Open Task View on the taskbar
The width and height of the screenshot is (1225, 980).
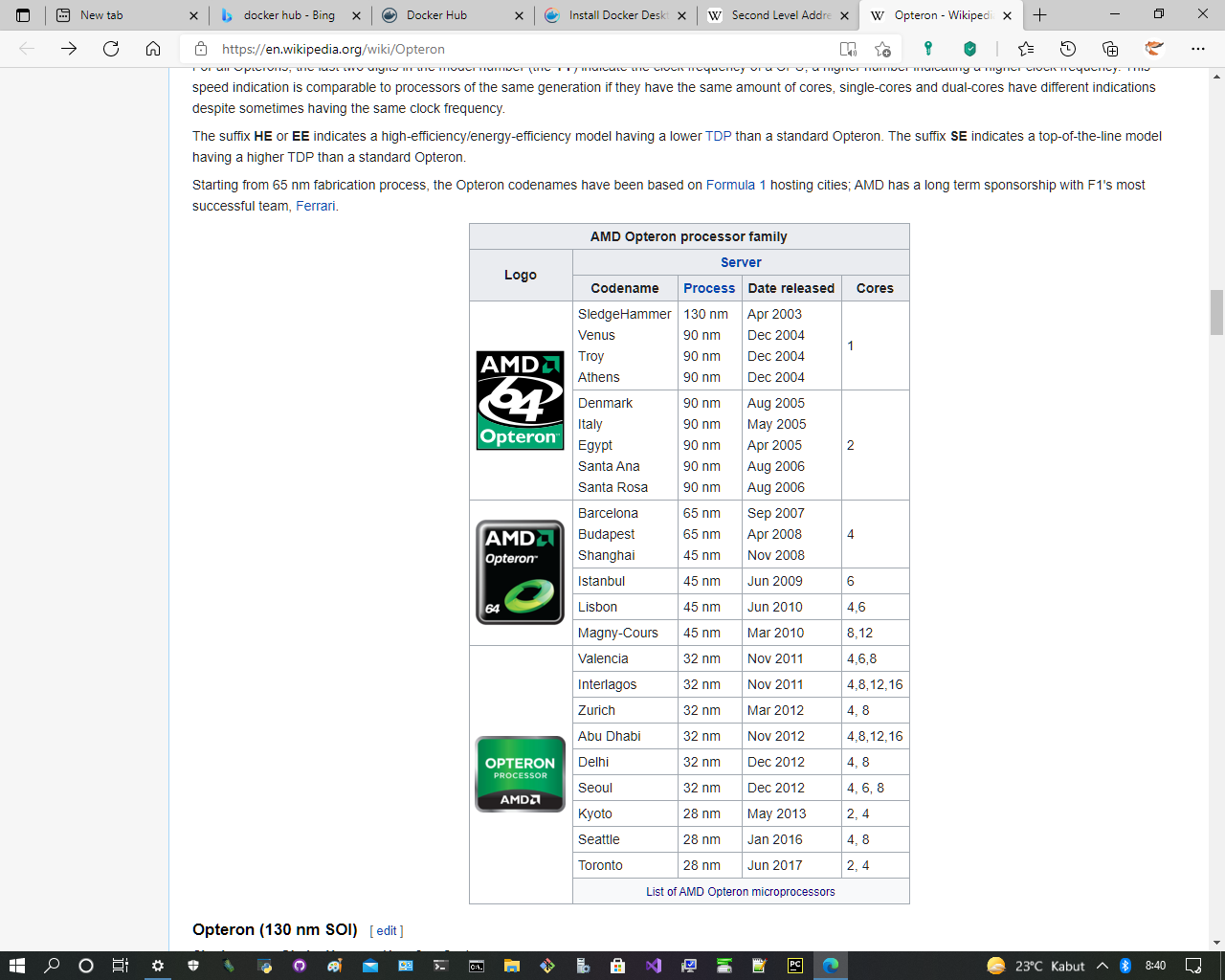coord(121,966)
